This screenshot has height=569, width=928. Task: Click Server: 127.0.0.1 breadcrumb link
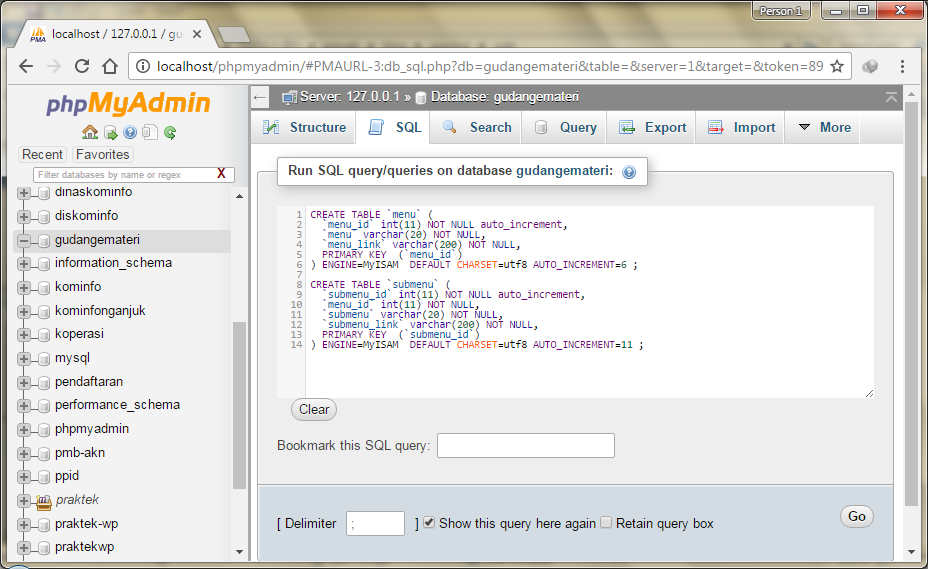[x=349, y=97]
